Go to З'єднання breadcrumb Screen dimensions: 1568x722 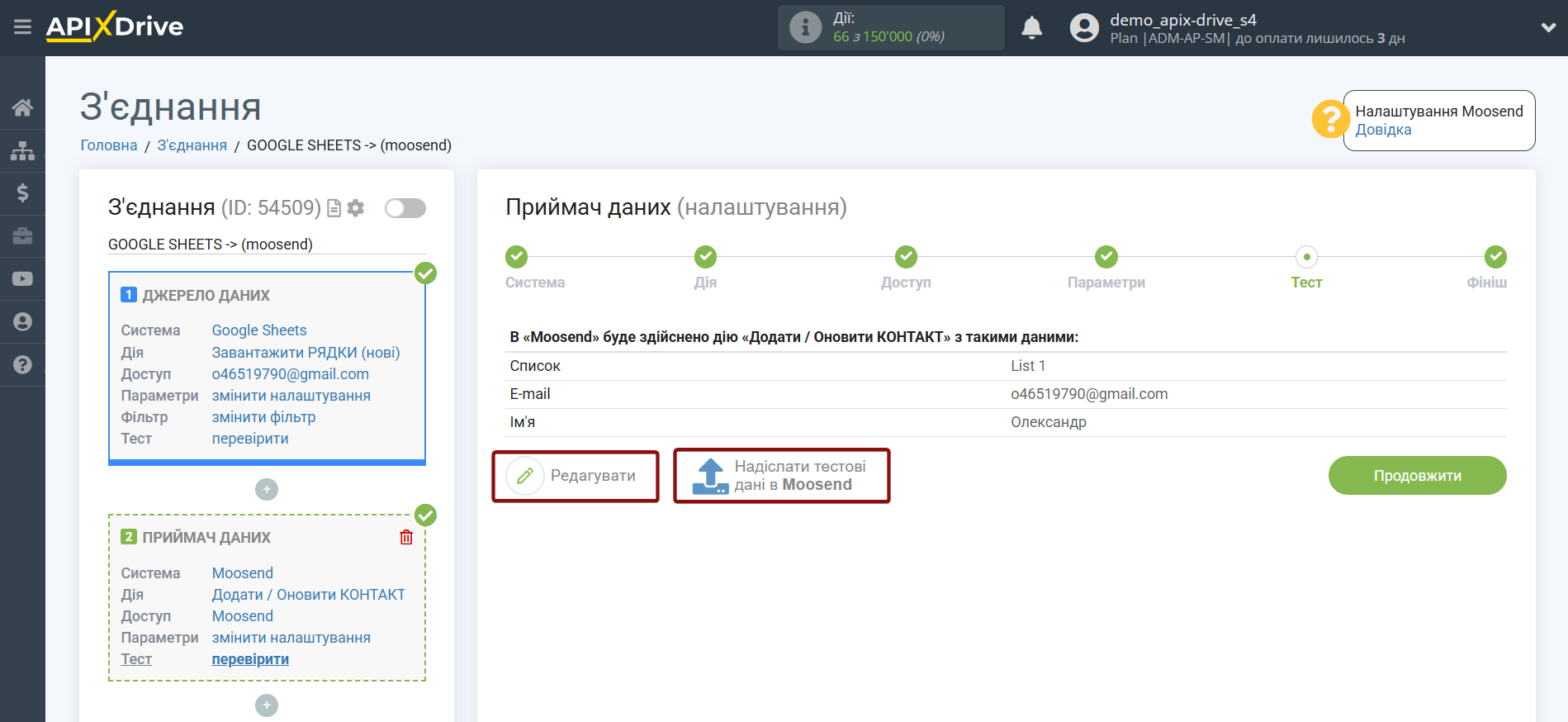pyautogui.click(x=192, y=145)
